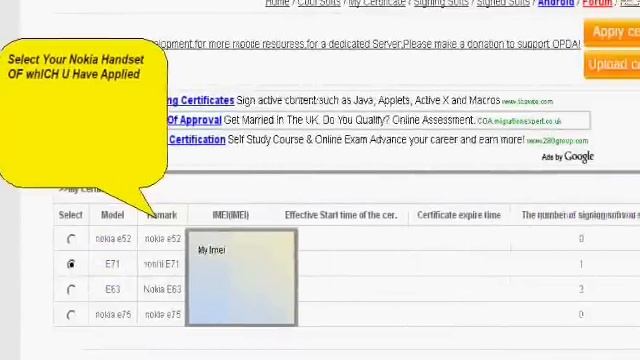Click the Remark cell reading nokia e52

click(x=162, y=239)
